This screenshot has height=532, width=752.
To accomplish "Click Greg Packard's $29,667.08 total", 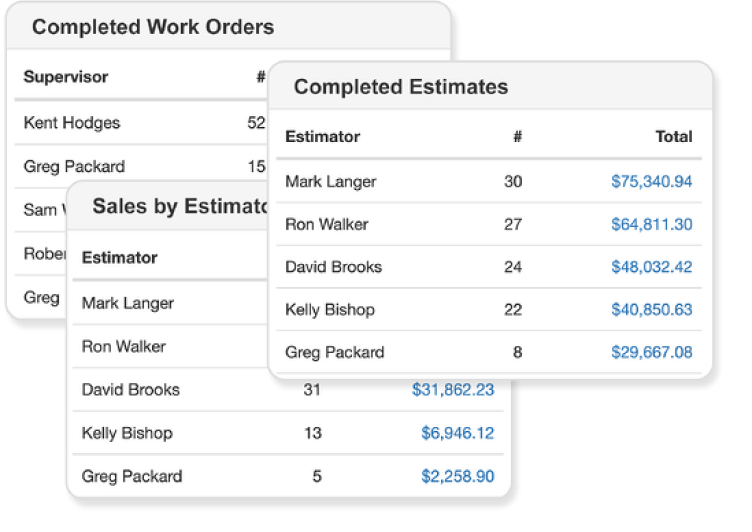I will click(x=651, y=352).
